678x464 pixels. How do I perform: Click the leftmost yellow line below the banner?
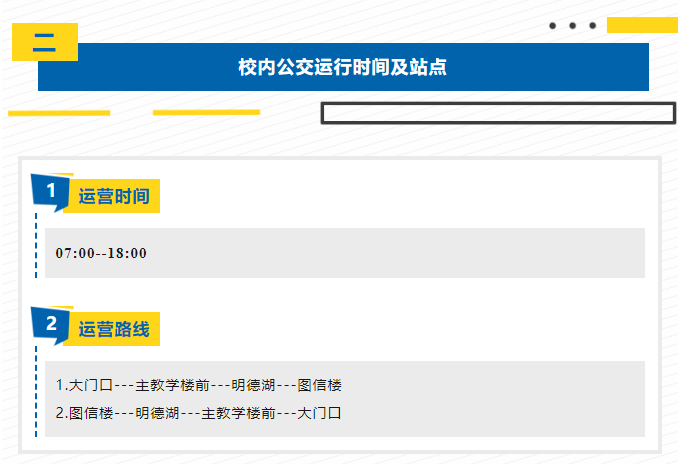pos(58,113)
